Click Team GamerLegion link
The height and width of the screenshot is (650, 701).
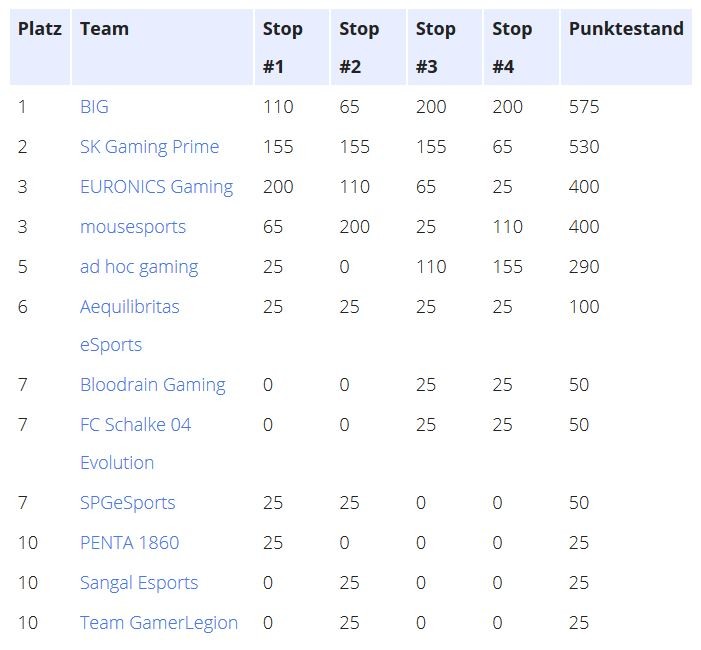(159, 623)
